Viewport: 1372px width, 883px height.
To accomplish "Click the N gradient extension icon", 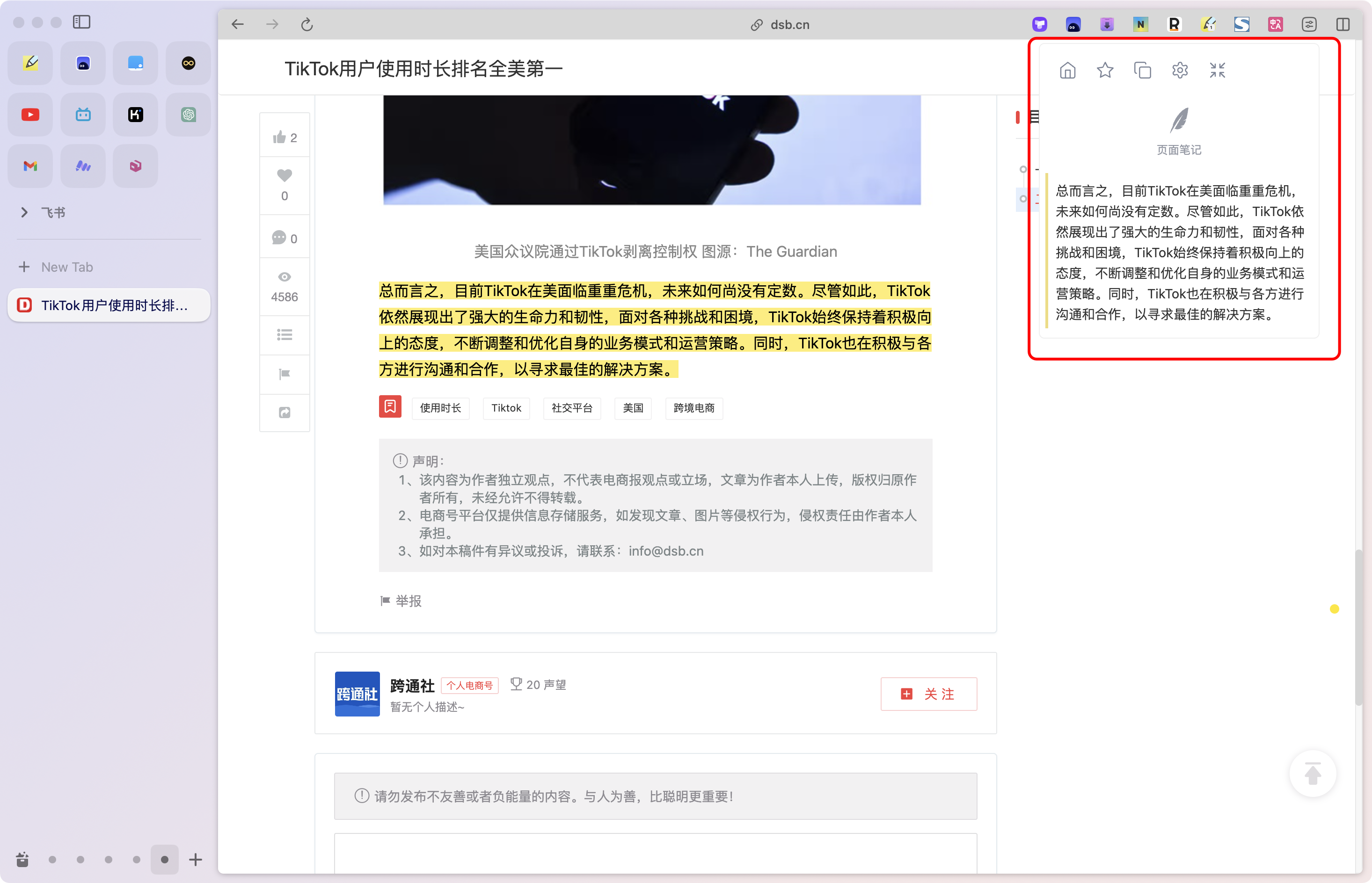I will [x=1140, y=24].
